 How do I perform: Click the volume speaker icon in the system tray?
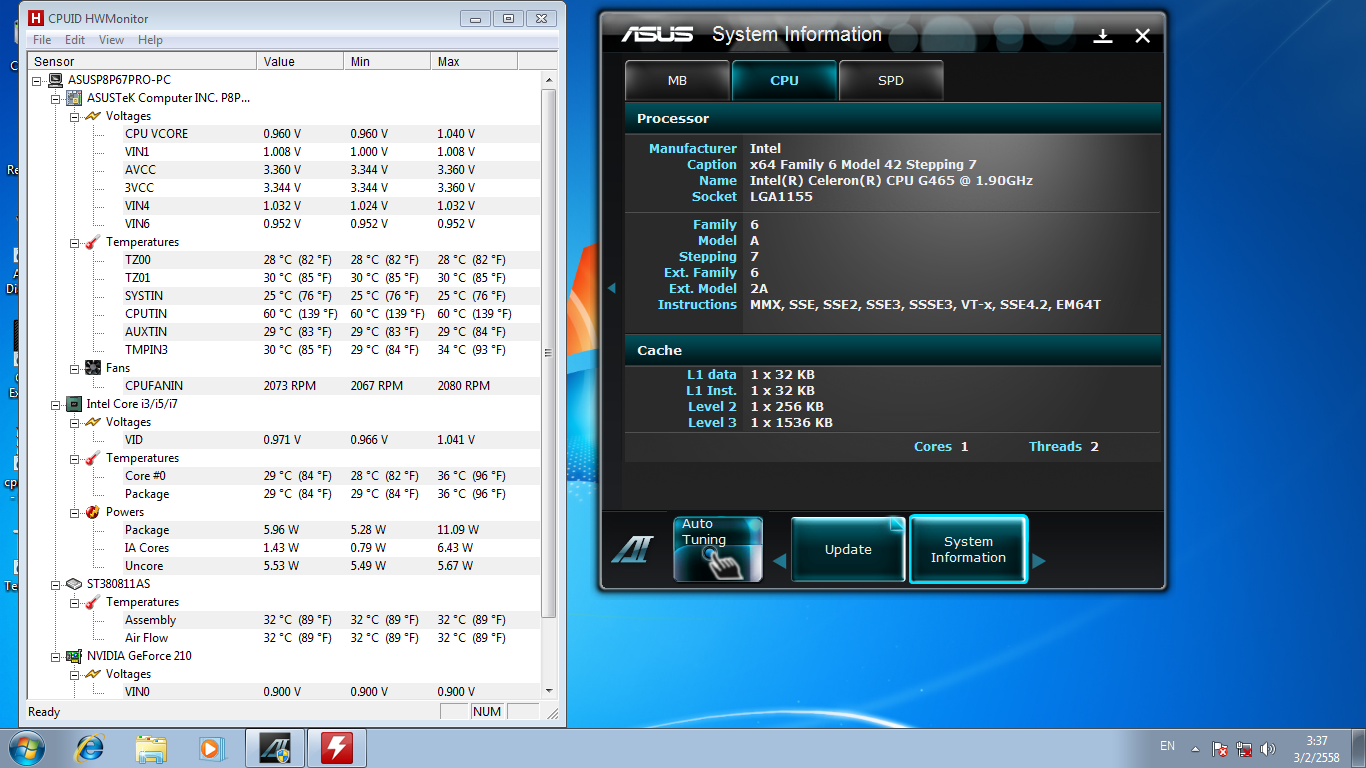click(1269, 748)
